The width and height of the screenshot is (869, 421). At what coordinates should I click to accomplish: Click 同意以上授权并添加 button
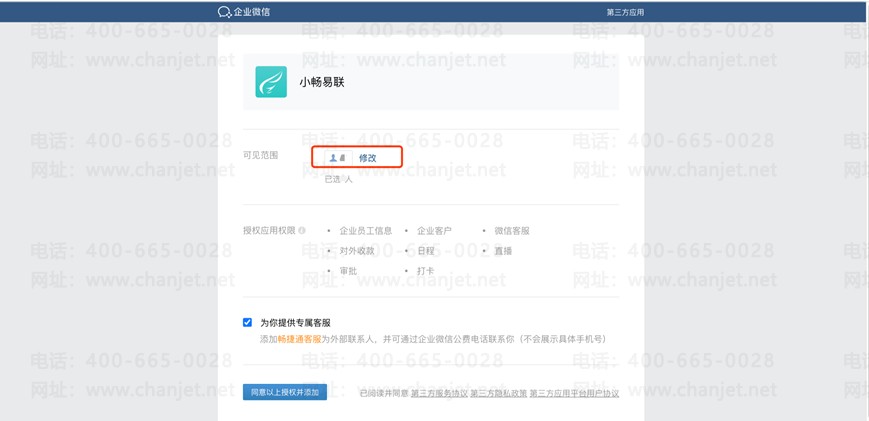(x=285, y=392)
